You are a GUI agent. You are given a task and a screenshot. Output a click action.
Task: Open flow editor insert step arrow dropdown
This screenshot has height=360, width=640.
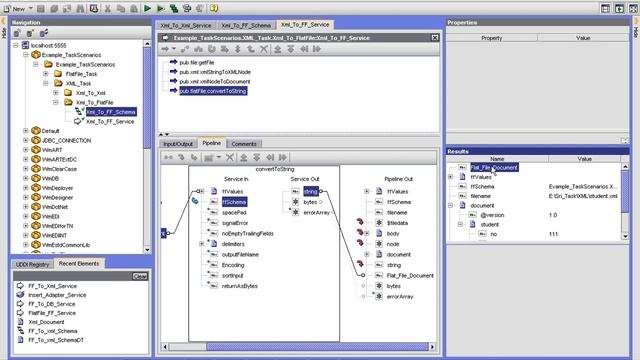pyautogui.click(x=174, y=49)
